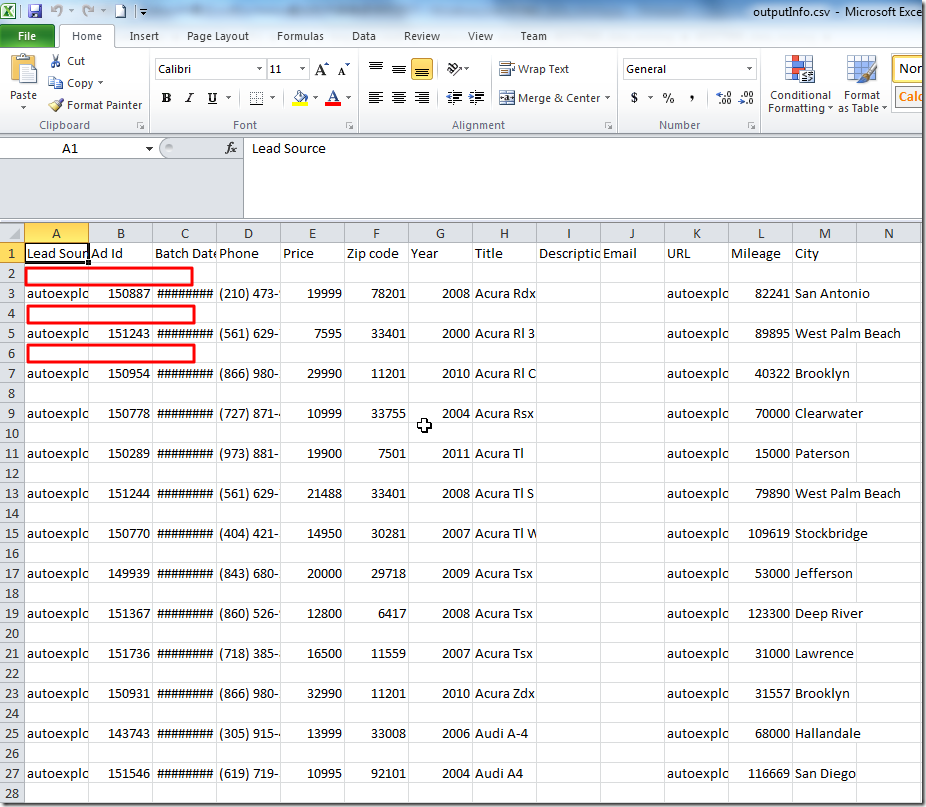Increase font size with Grow Font icon
This screenshot has height=807, width=926.
[x=321, y=70]
